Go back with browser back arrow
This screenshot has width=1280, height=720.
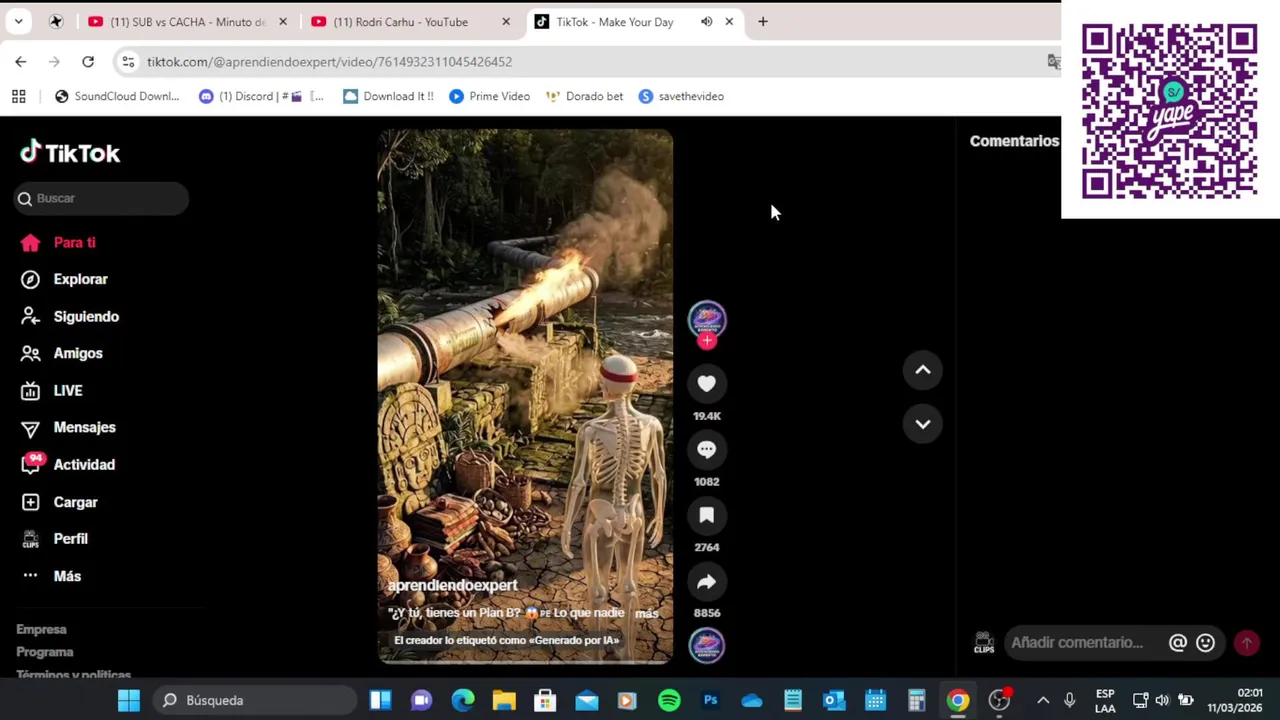click(21, 62)
